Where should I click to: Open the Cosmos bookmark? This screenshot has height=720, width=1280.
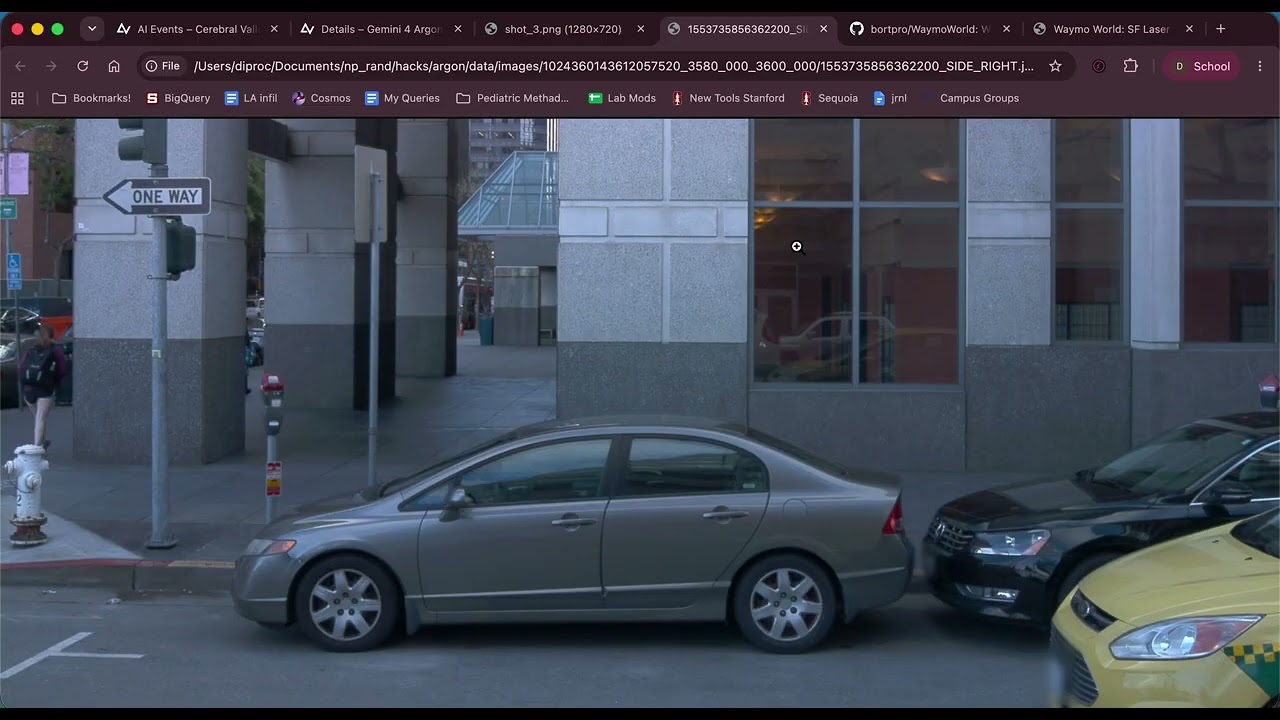click(x=321, y=98)
